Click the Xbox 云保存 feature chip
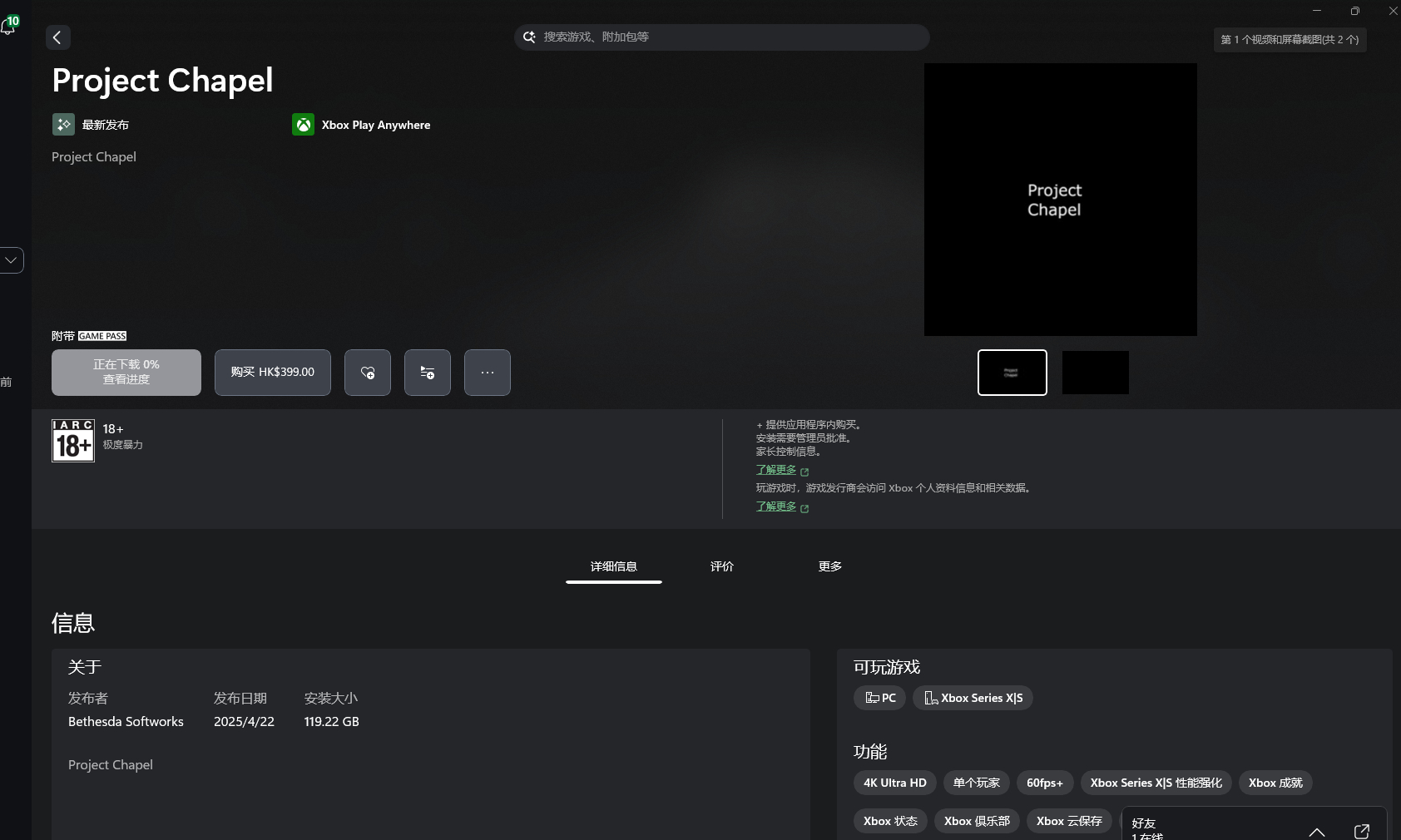Viewport: 1401px width, 840px height. pyautogui.click(x=1069, y=821)
